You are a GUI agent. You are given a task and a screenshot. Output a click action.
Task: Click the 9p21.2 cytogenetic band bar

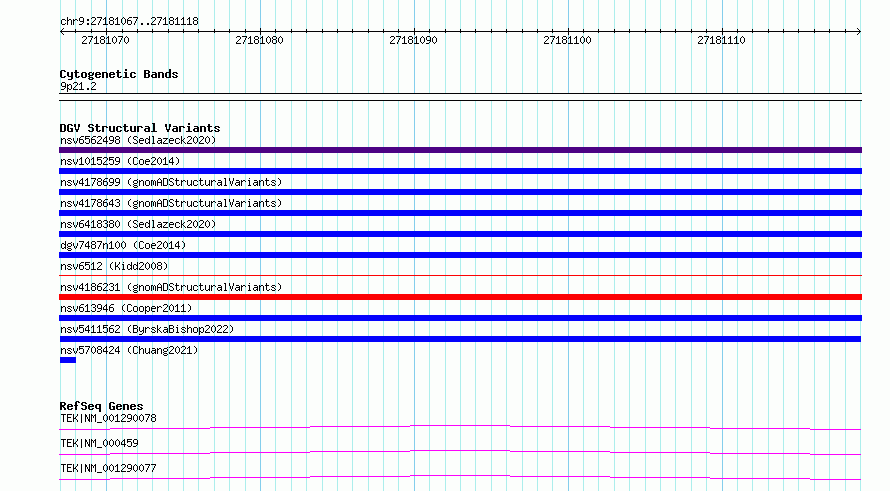[460, 97]
